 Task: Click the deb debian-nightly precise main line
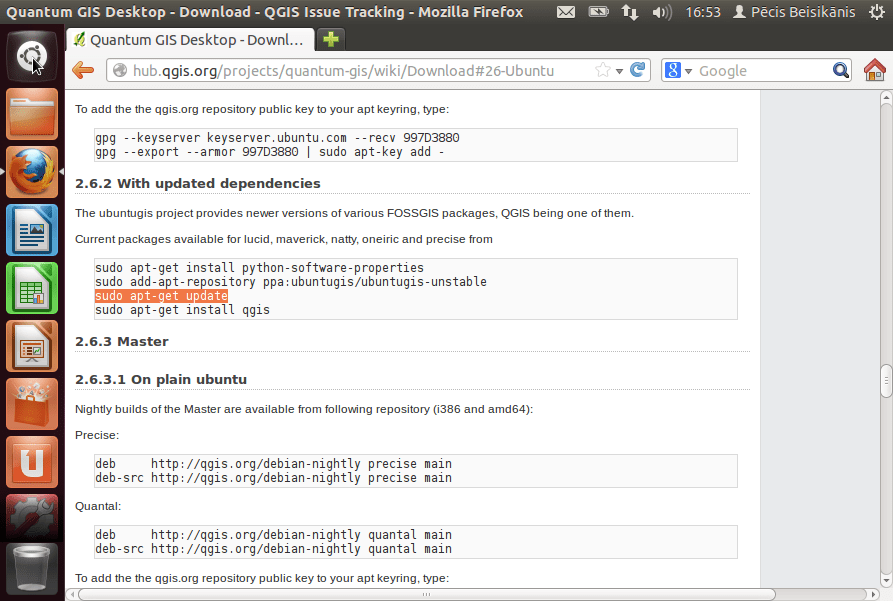[273, 464]
